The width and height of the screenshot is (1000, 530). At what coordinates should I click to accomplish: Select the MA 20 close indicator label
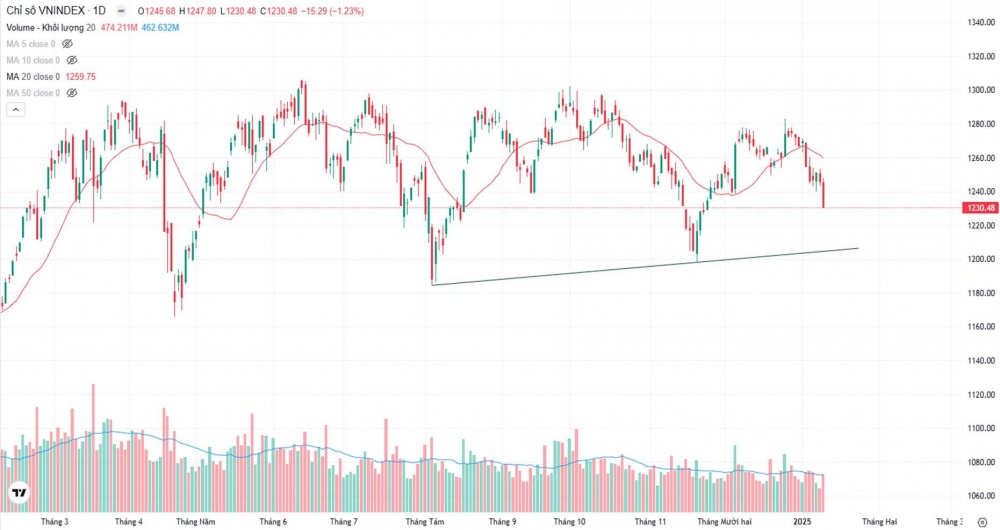point(33,77)
